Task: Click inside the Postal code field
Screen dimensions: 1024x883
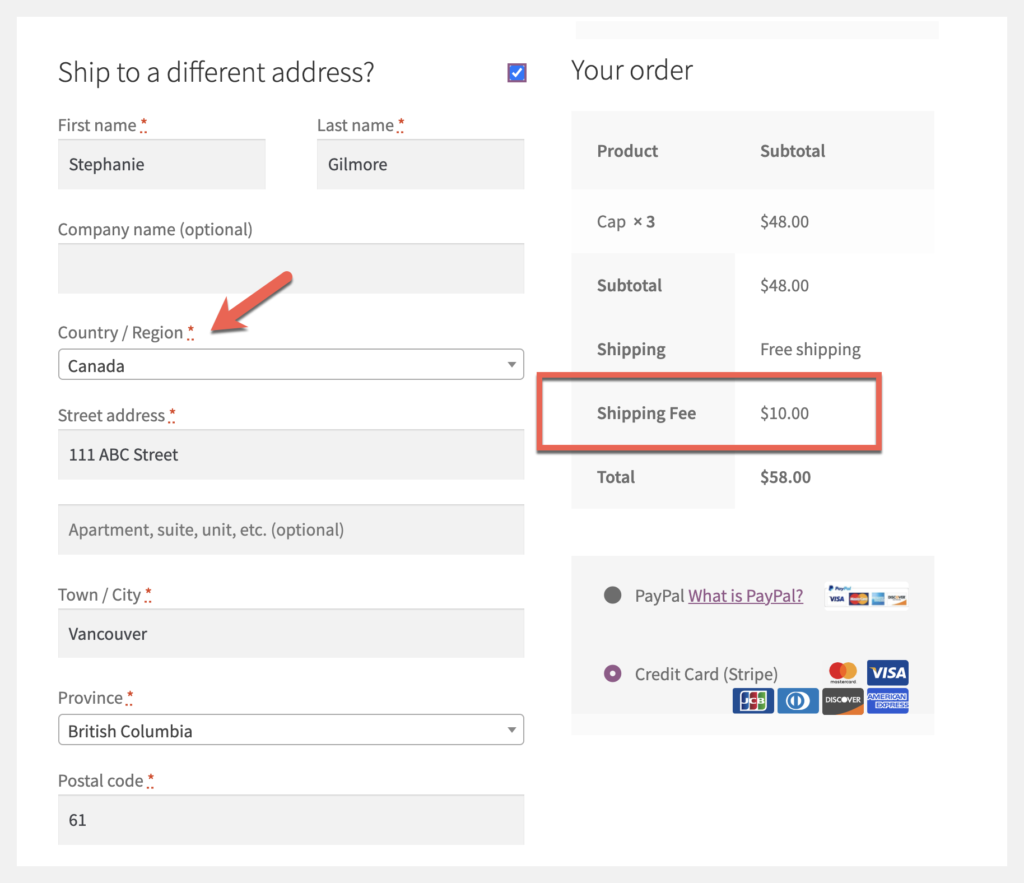Action: point(290,819)
